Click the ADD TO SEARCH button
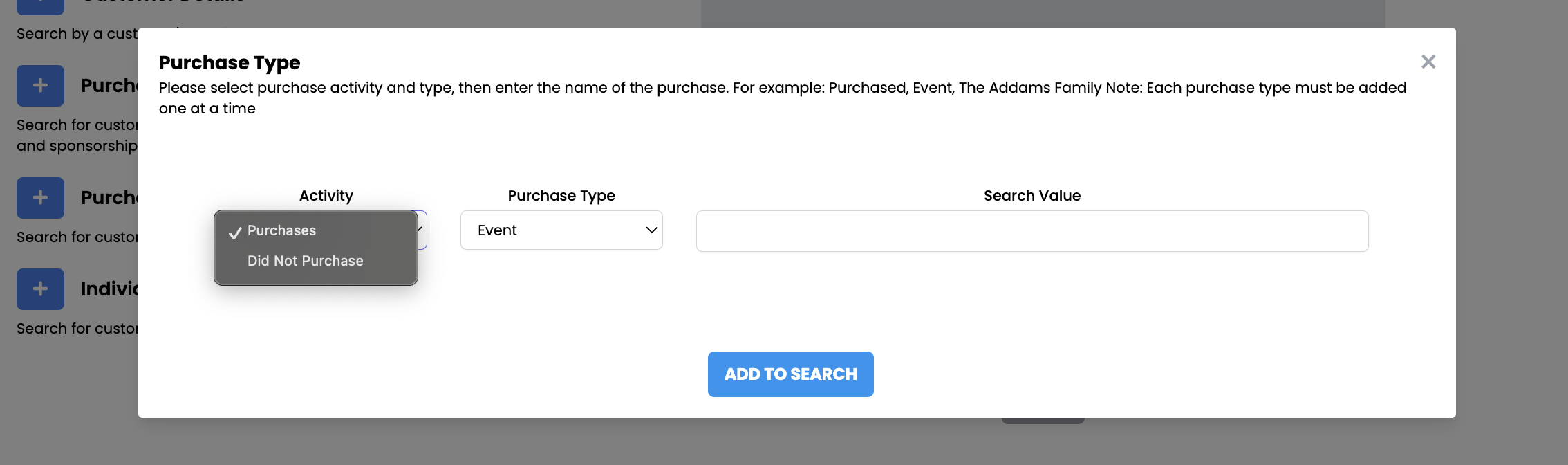The image size is (1568, 465). 791,374
